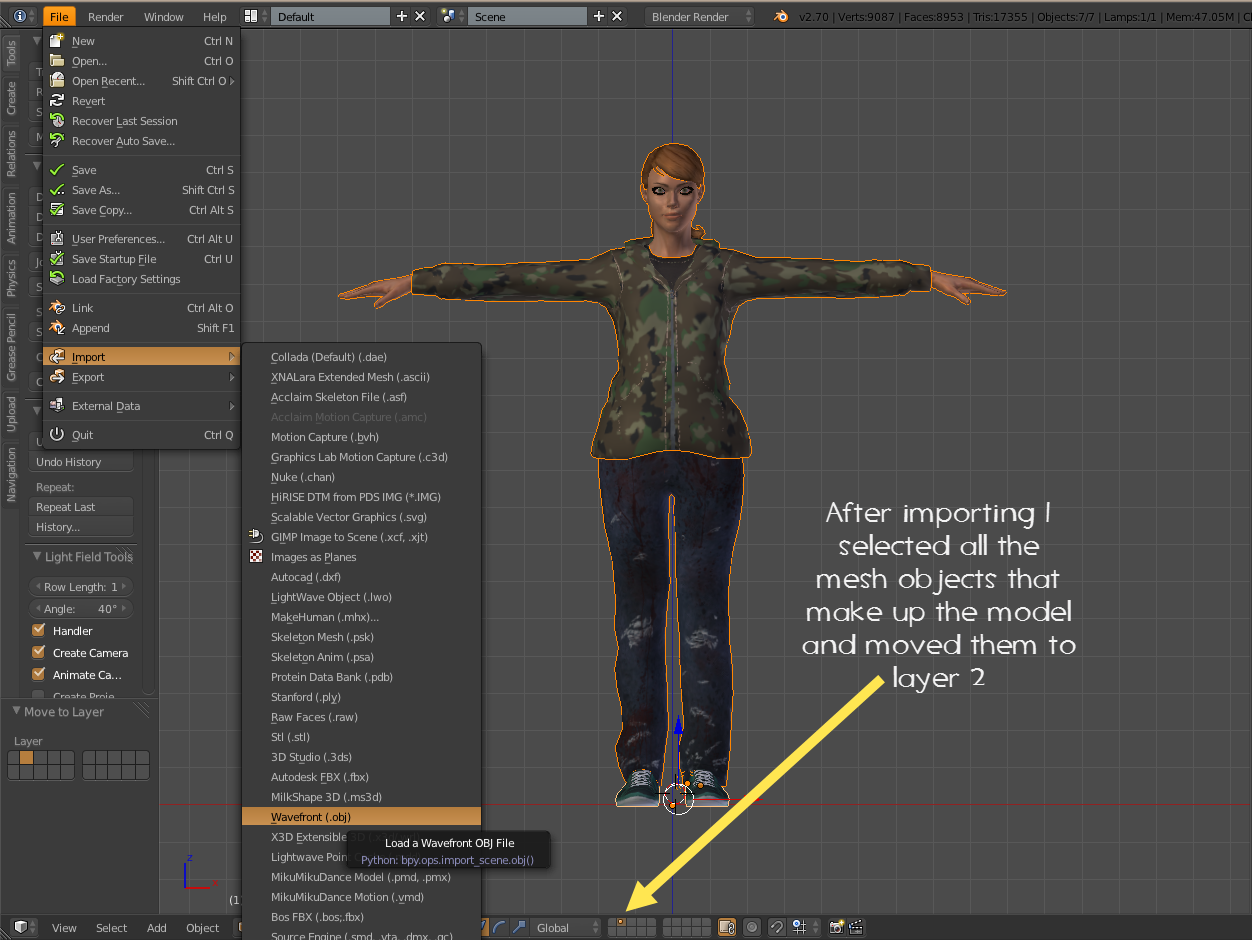This screenshot has height=940, width=1252.
Task: Expand the External Data submenu
Action: click(141, 406)
